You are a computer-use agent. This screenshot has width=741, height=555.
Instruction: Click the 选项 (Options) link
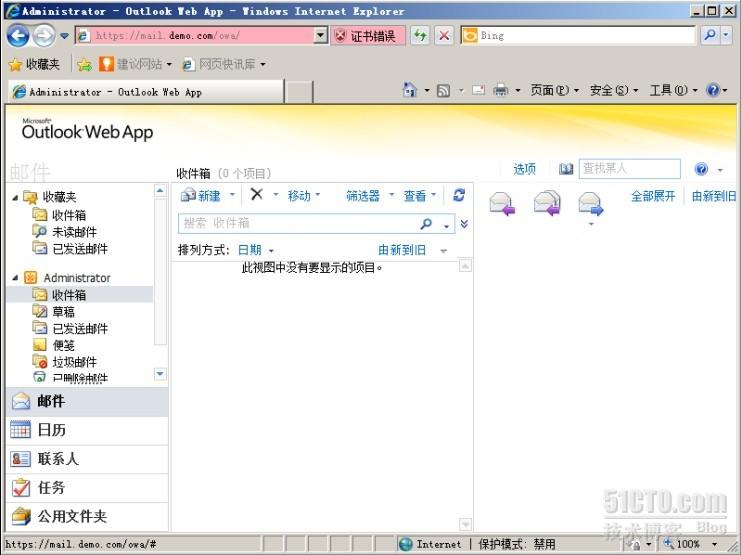(525, 169)
